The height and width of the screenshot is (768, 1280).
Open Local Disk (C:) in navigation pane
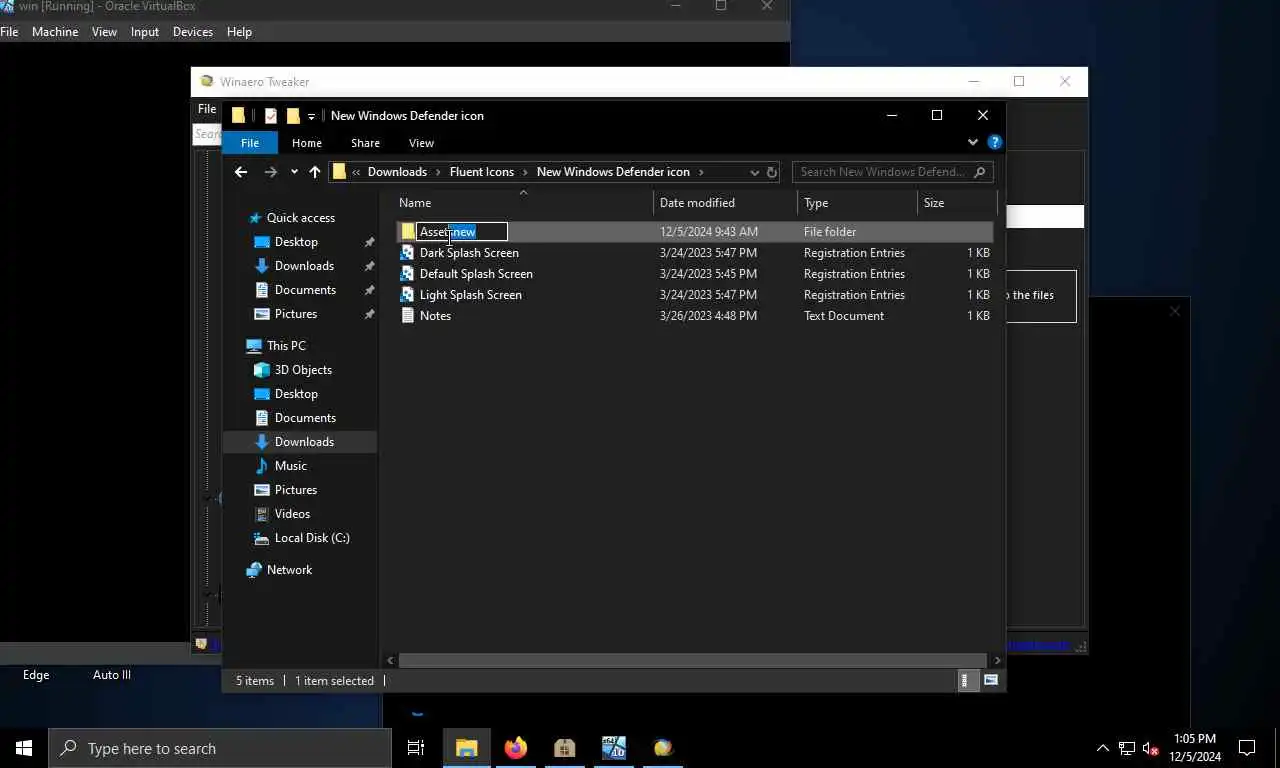[312, 538]
